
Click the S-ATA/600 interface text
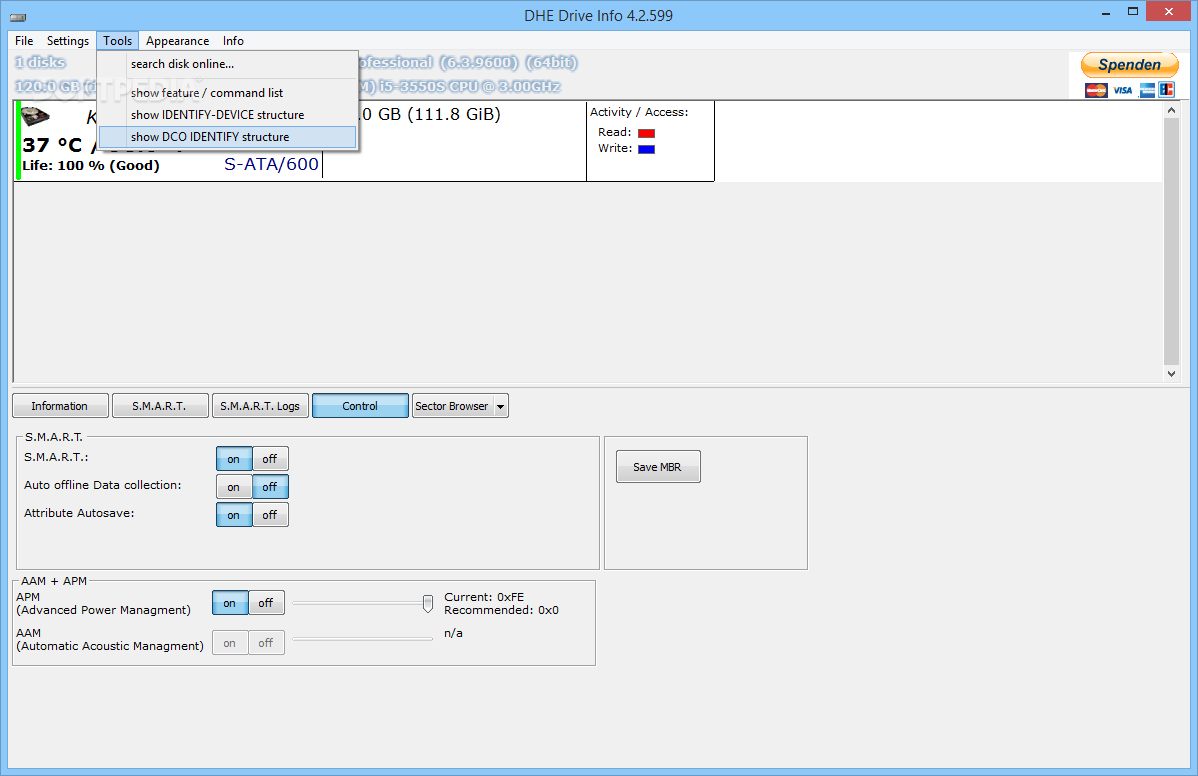point(271,164)
